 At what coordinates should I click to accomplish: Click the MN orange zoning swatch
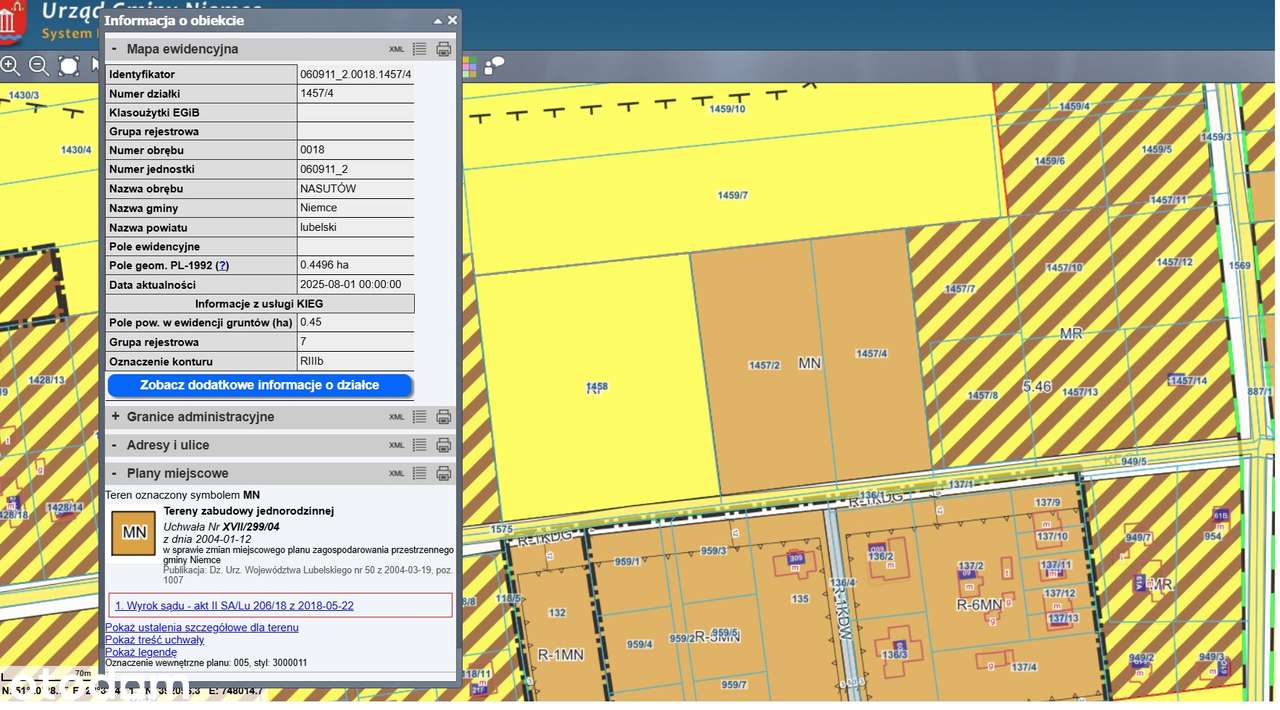tap(133, 533)
